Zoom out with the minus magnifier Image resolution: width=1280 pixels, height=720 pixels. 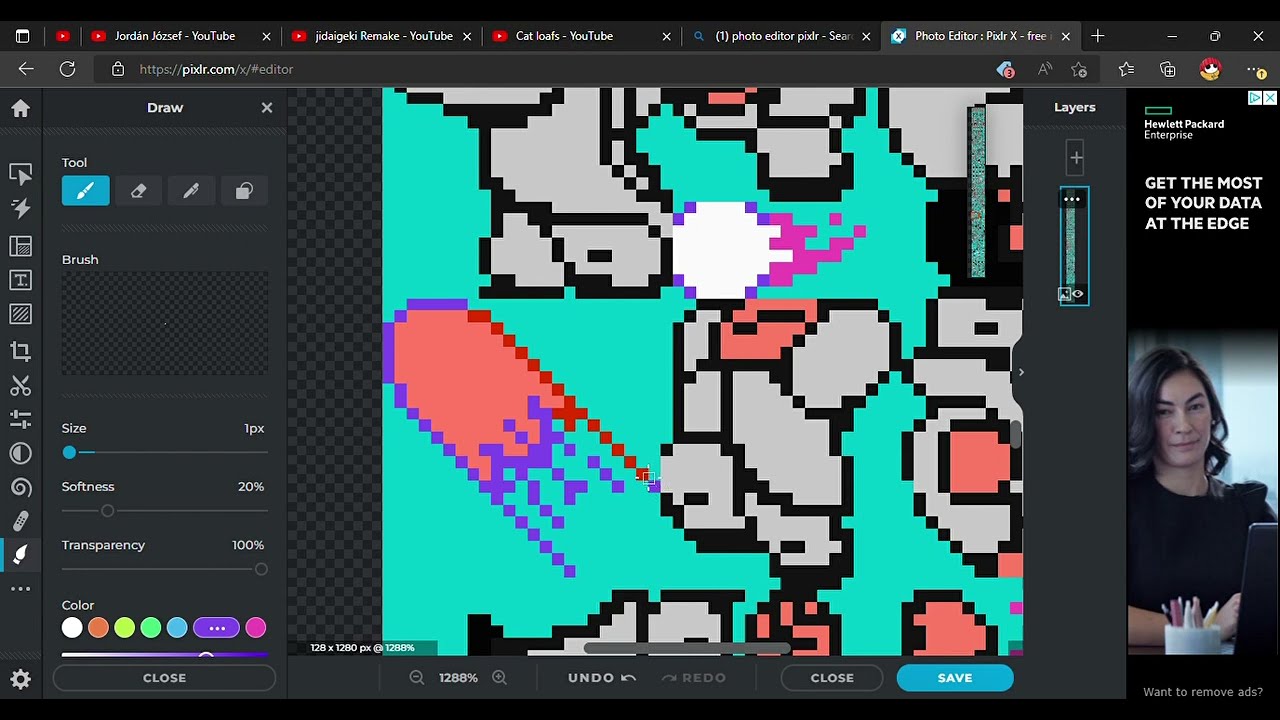(x=417, y=678)
